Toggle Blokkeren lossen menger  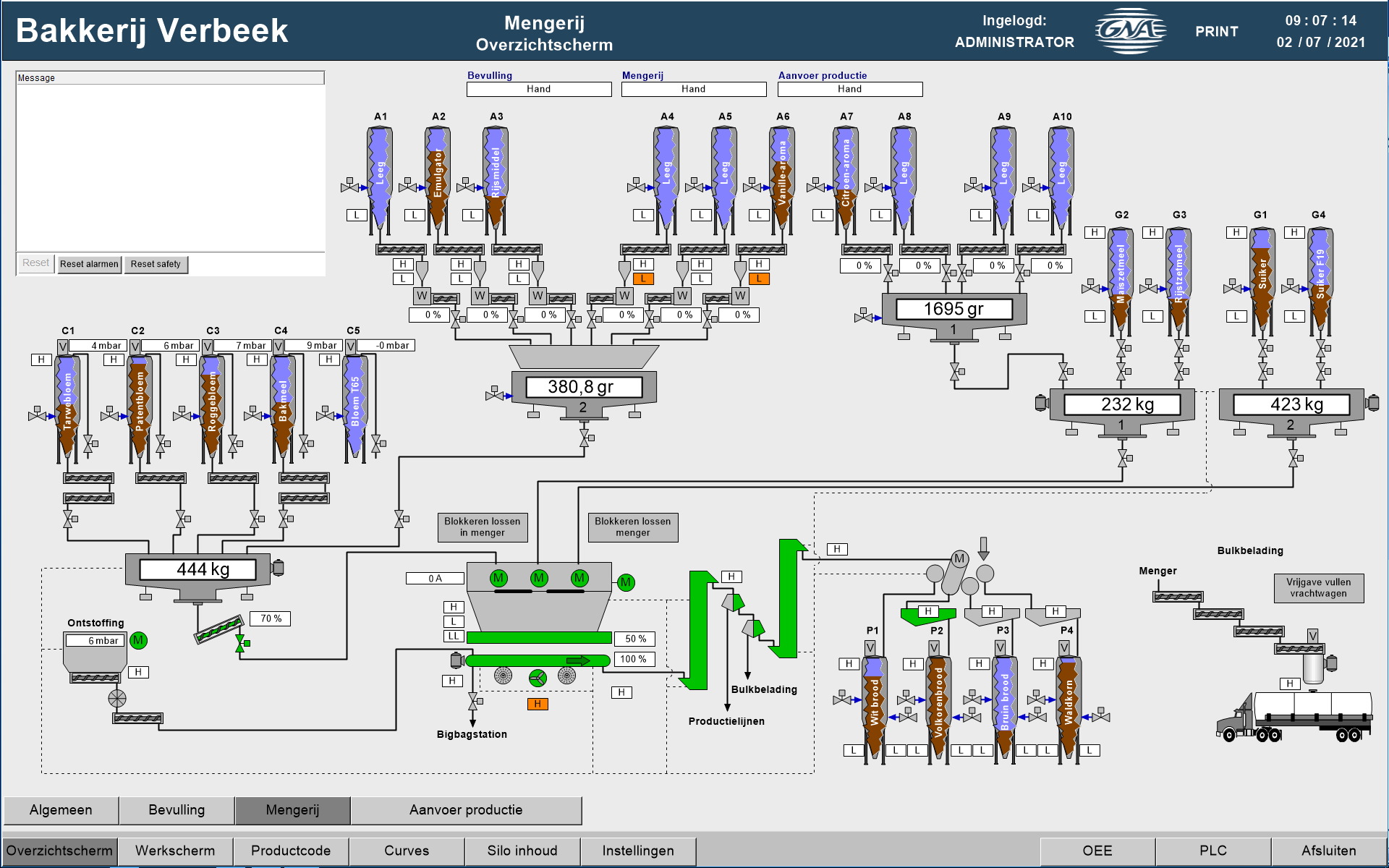(633, 527)
